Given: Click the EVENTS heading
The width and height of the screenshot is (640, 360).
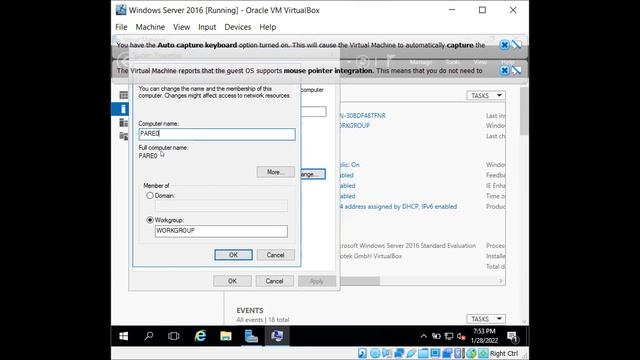Looking at the screenshot, I should click(x=250, y=311).
